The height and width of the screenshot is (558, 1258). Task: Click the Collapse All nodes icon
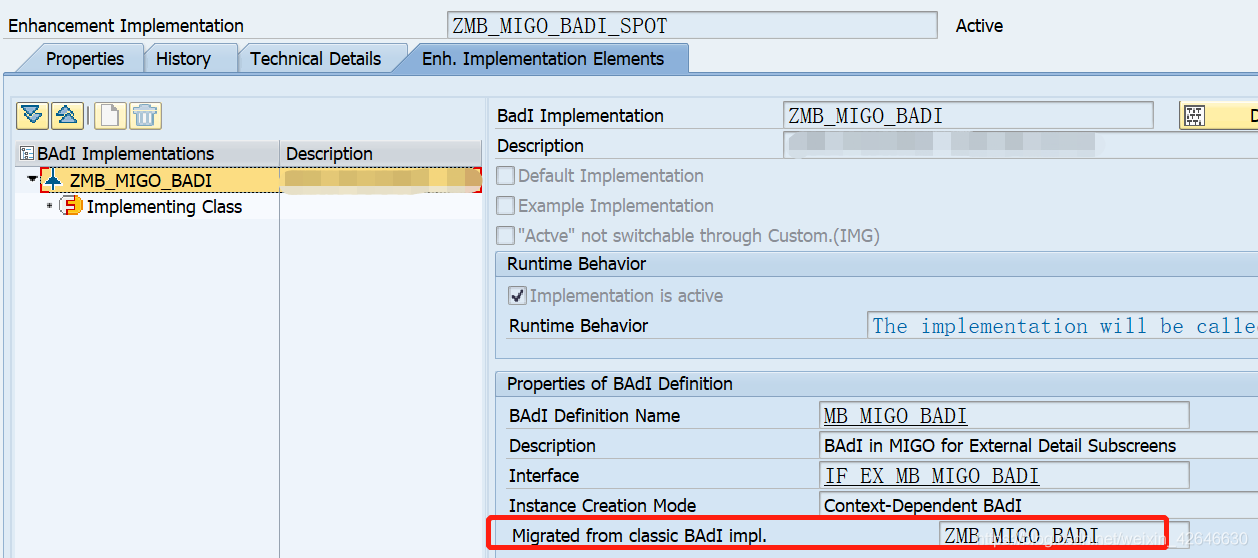tap(67, 115)
